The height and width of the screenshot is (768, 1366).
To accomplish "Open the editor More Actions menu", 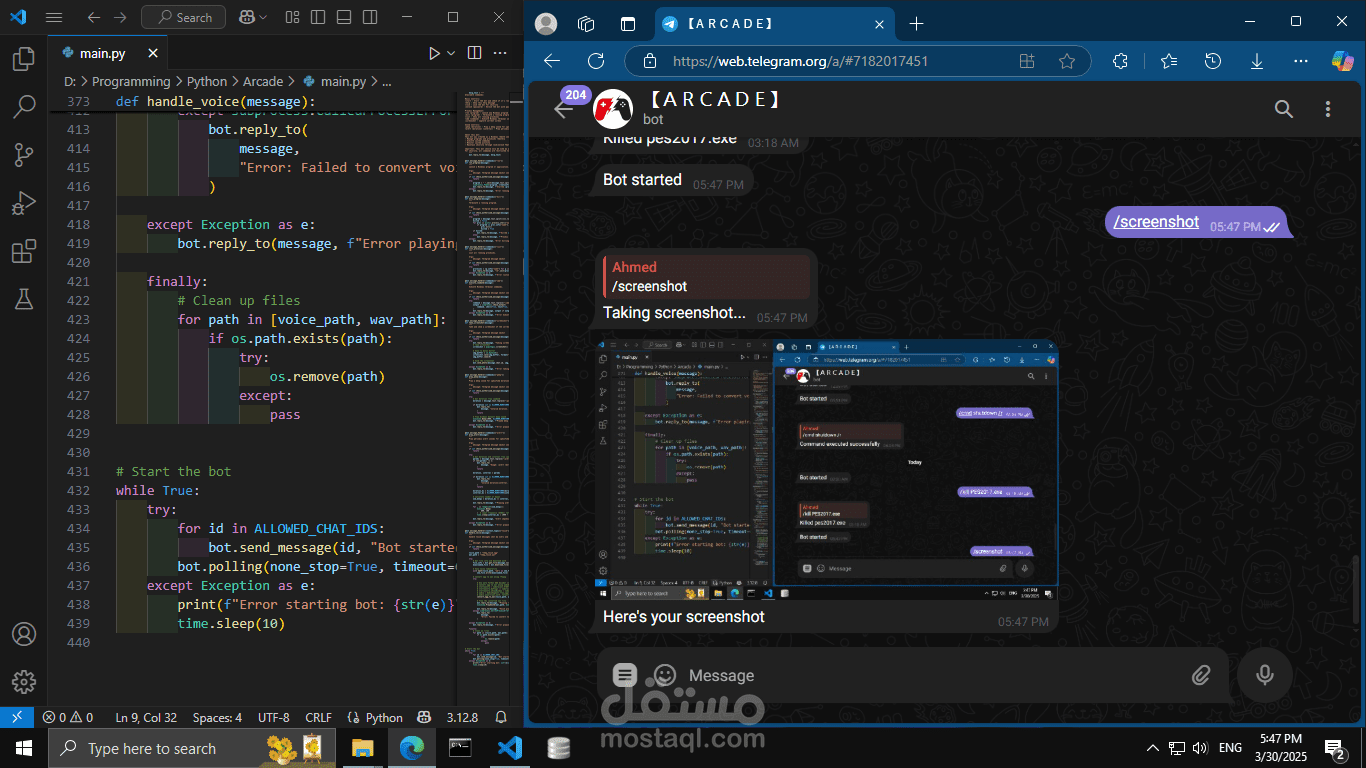I will (x=501, y=53).
